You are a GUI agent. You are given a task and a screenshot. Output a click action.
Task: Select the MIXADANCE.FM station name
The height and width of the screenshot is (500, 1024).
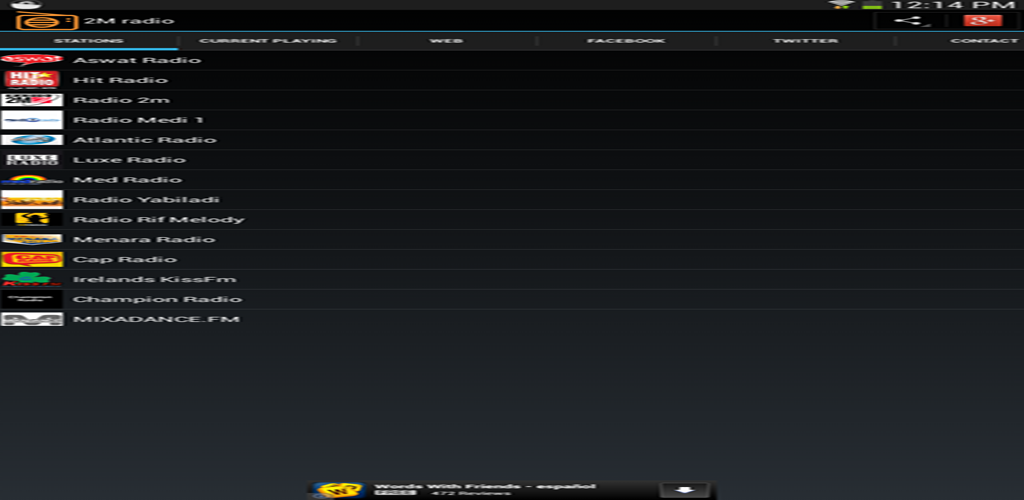(x=157, y=319)
